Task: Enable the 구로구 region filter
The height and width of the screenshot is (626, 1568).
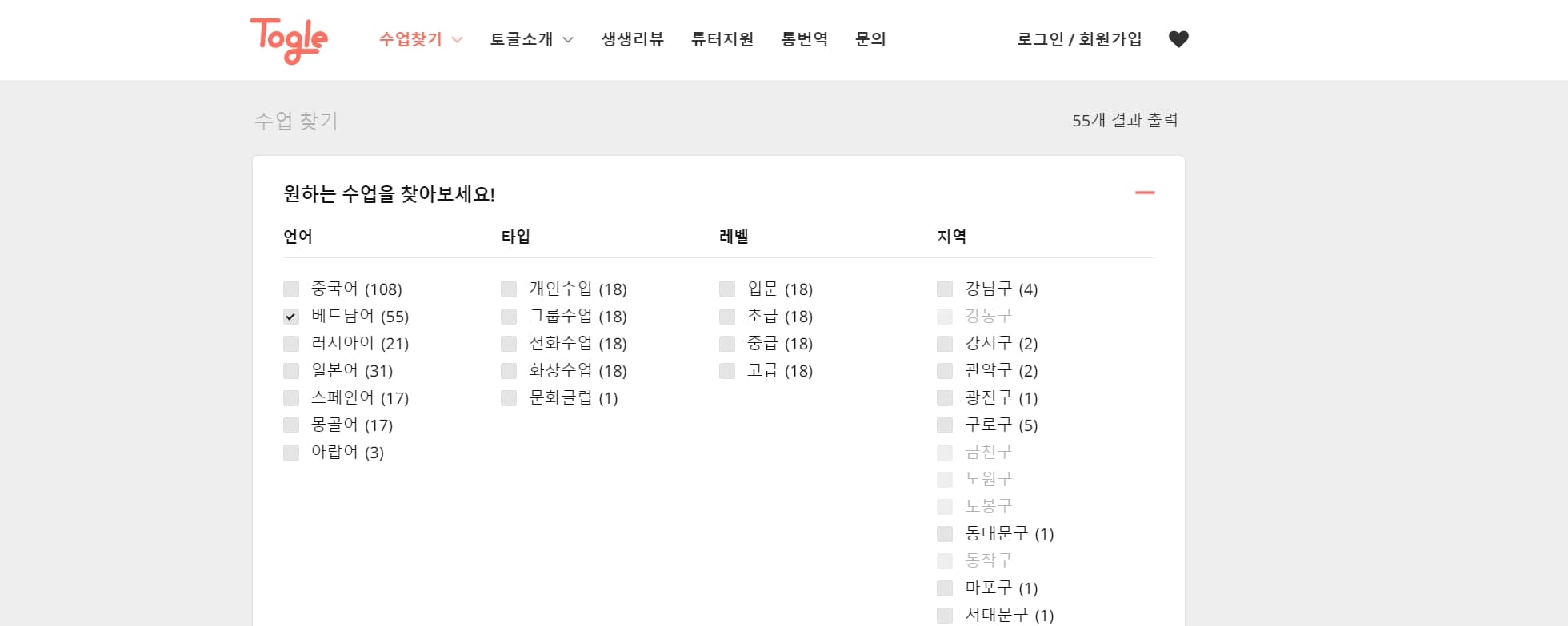Action: pyautogui.click(x=945, y=425)
